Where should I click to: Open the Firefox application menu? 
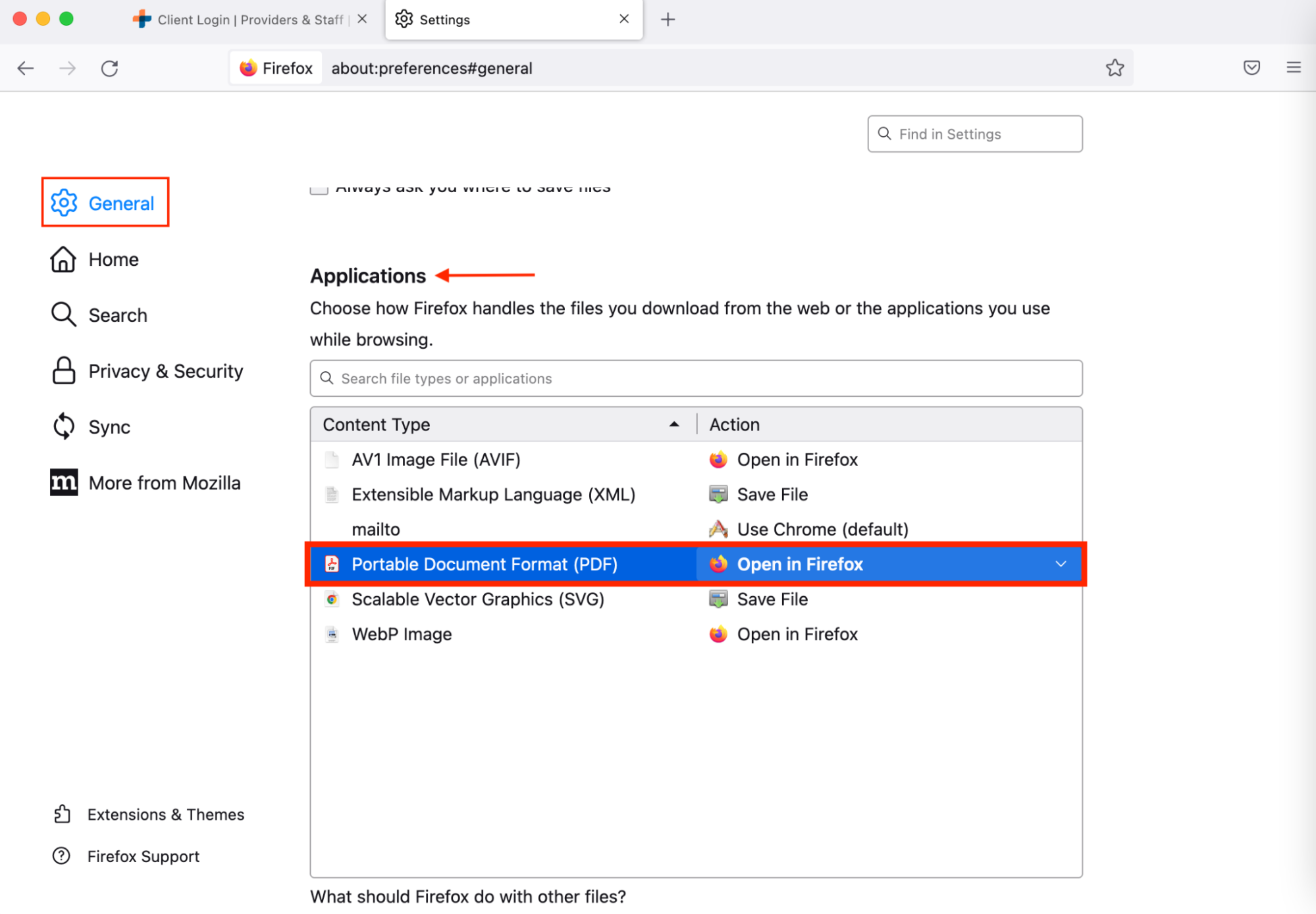coord(1292,68)
